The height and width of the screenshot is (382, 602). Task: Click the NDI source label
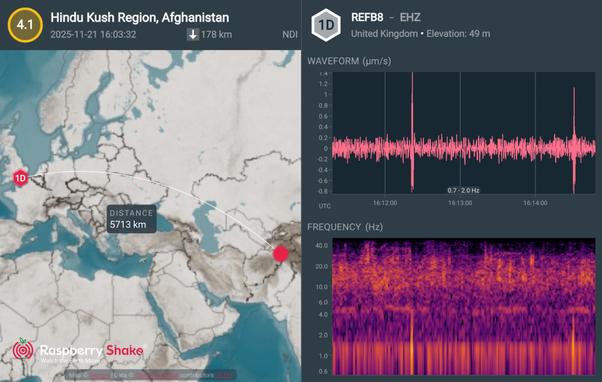pyautogui.click(x=290, y=35)
